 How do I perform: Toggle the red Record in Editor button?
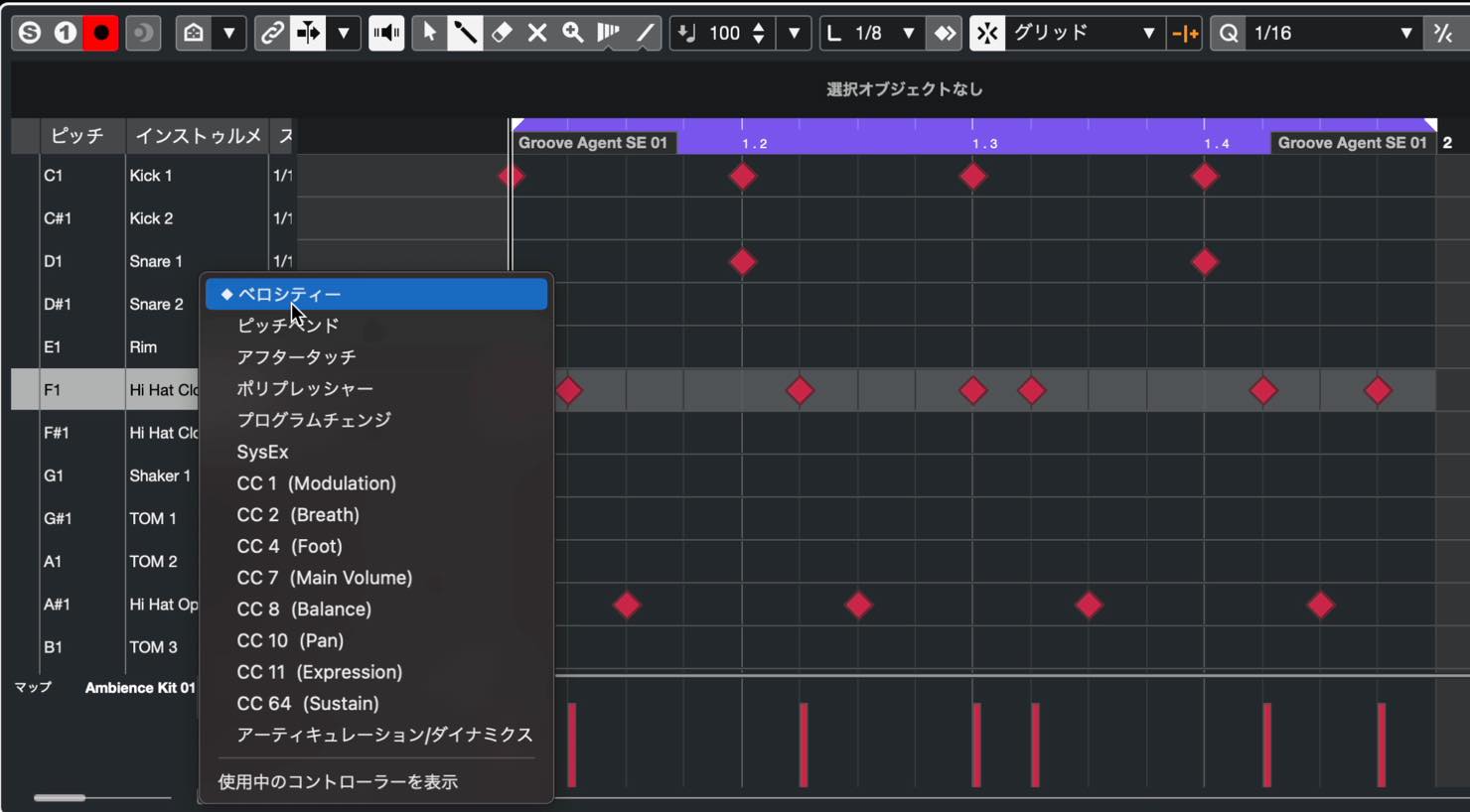pyautogui.click(x=100, y=33)
